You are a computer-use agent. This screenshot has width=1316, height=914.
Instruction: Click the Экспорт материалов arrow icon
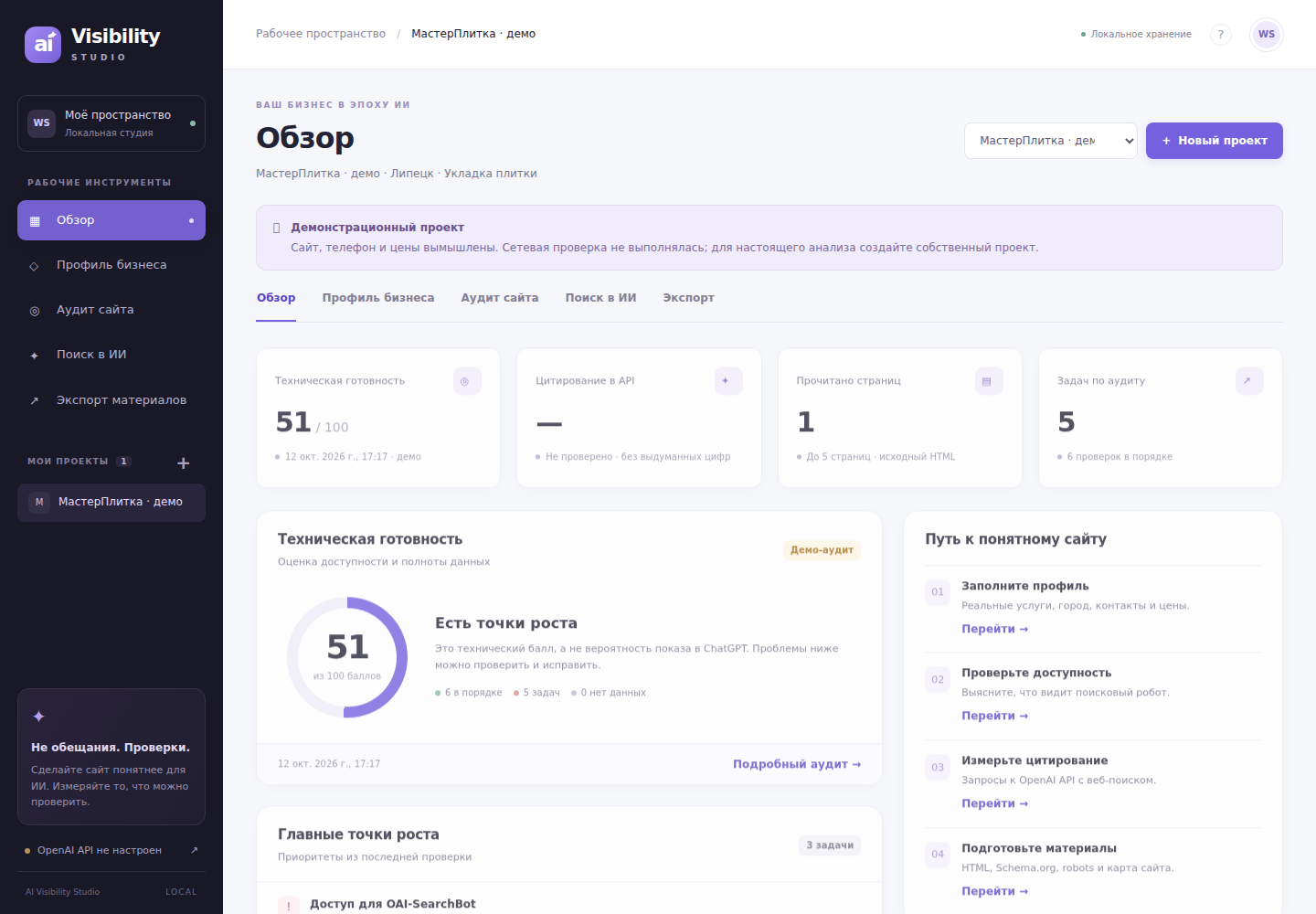[x=35, y=400]
